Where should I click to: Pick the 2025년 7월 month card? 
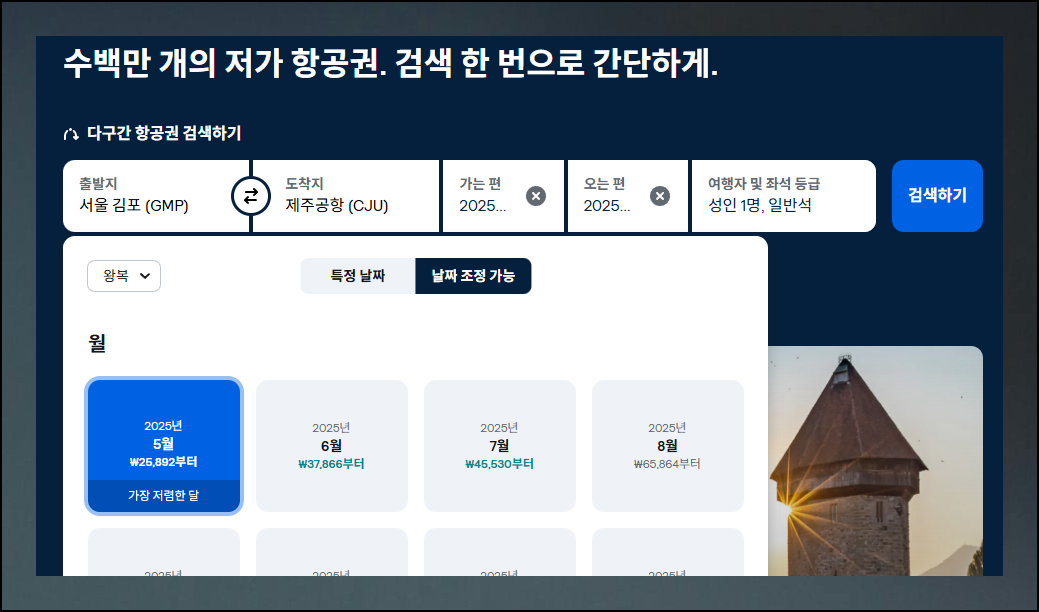pyautogui.click(x=500, y=446)
